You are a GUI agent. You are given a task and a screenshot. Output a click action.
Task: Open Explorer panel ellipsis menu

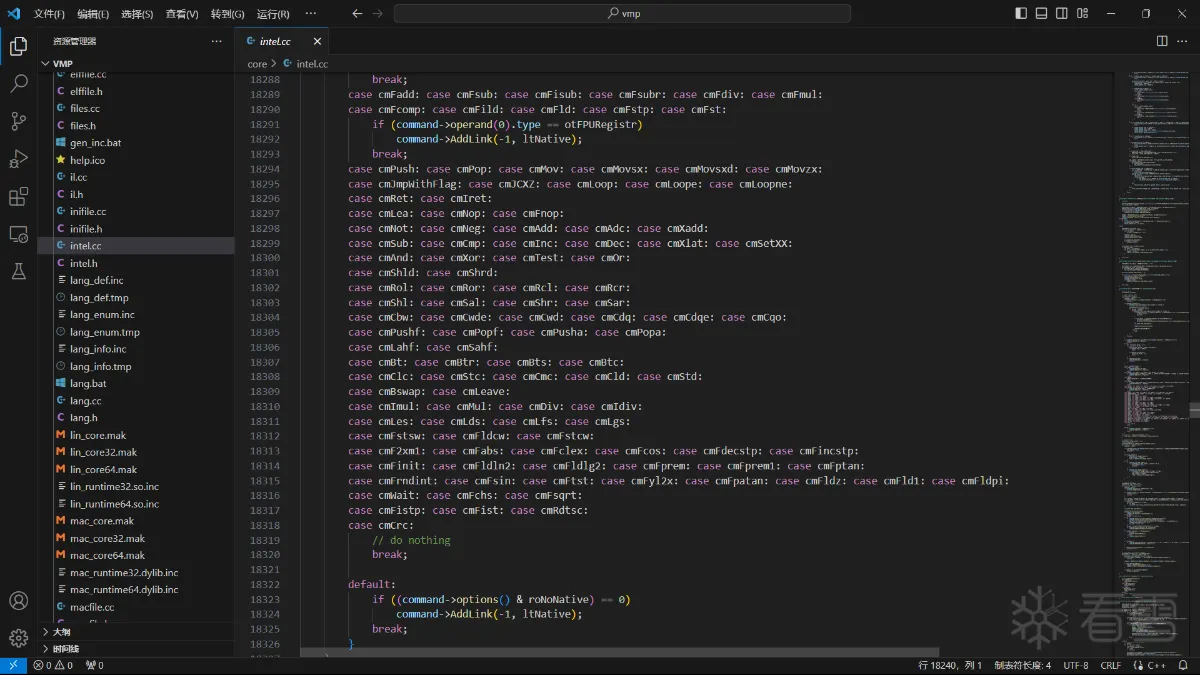pyautogui.click(x=216, y=41)
